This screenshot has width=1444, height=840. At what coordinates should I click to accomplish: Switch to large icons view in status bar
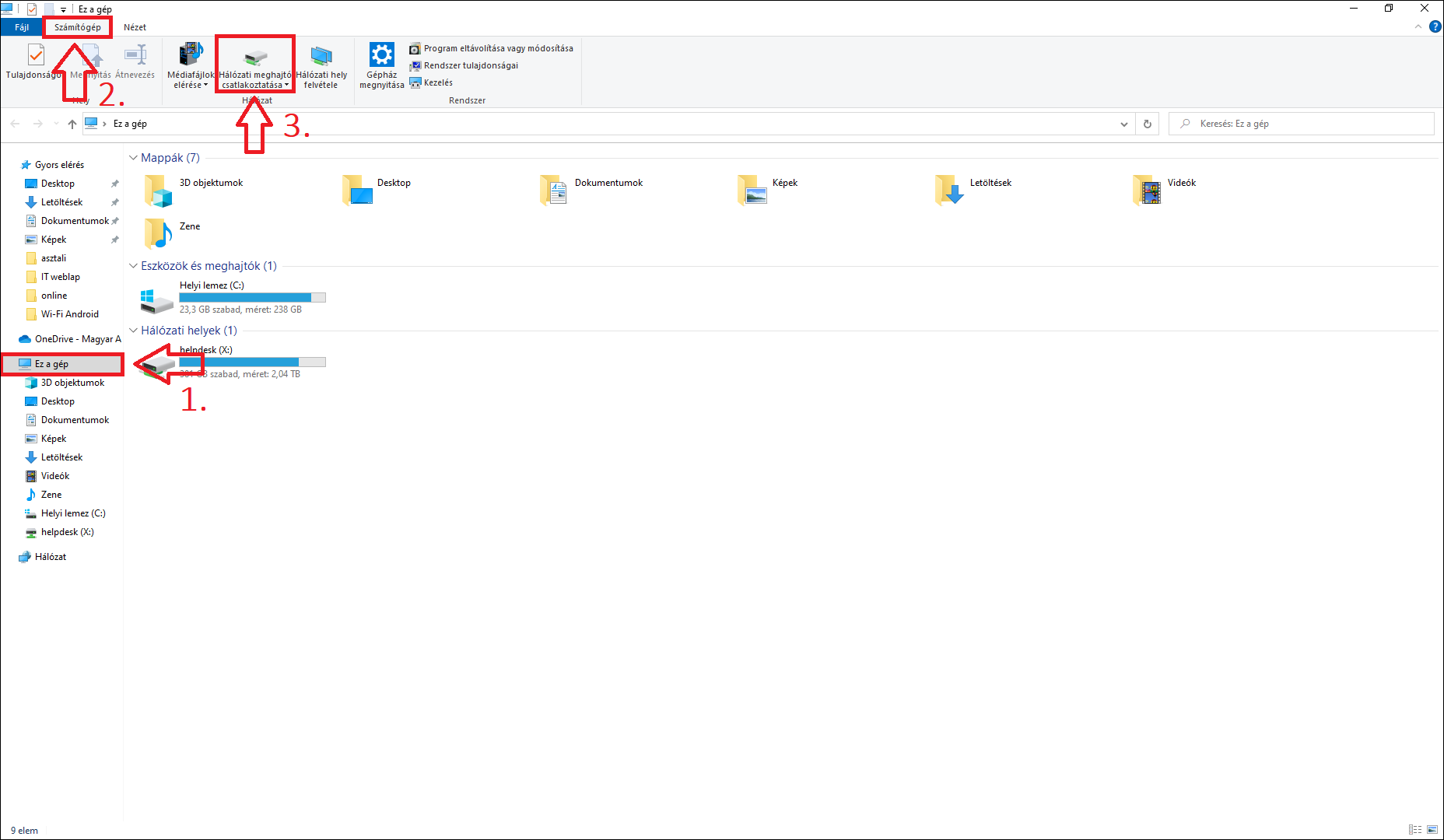(x=1432, y=830)
